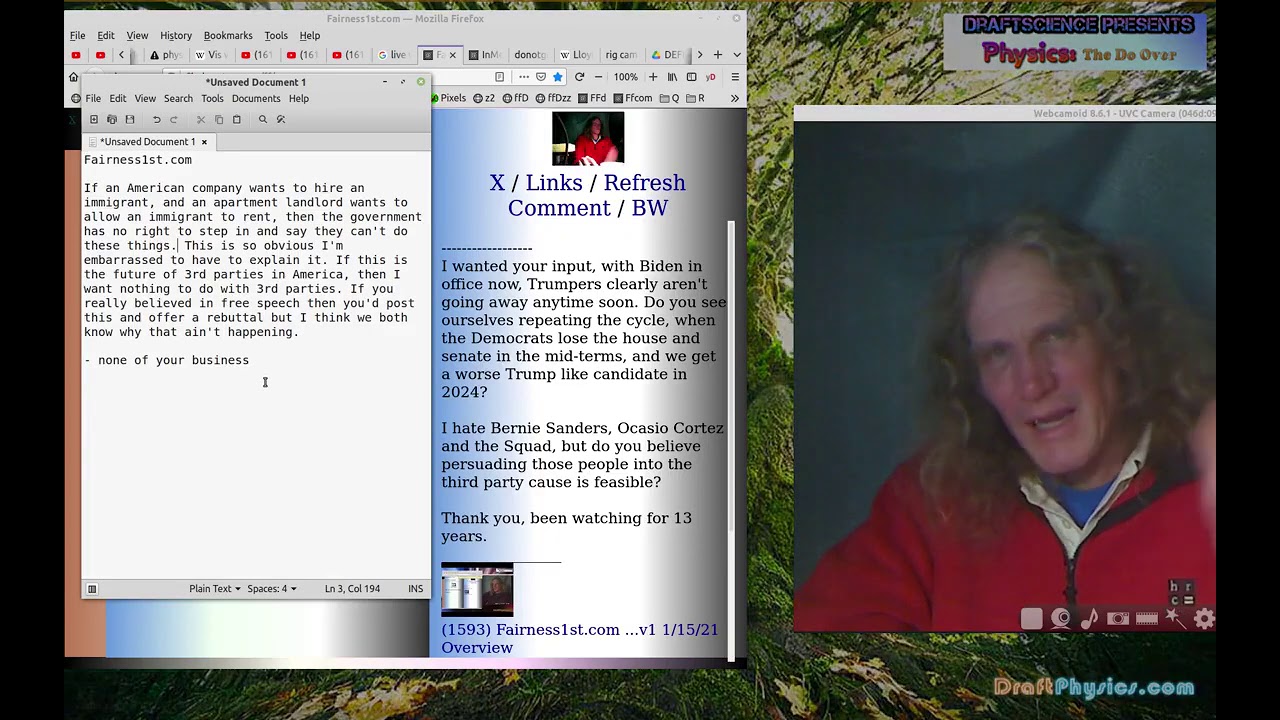The image size is (1280, 720).
Task: Open the (1593) Fairness1st.com Overview link
Action: [579, 638]
